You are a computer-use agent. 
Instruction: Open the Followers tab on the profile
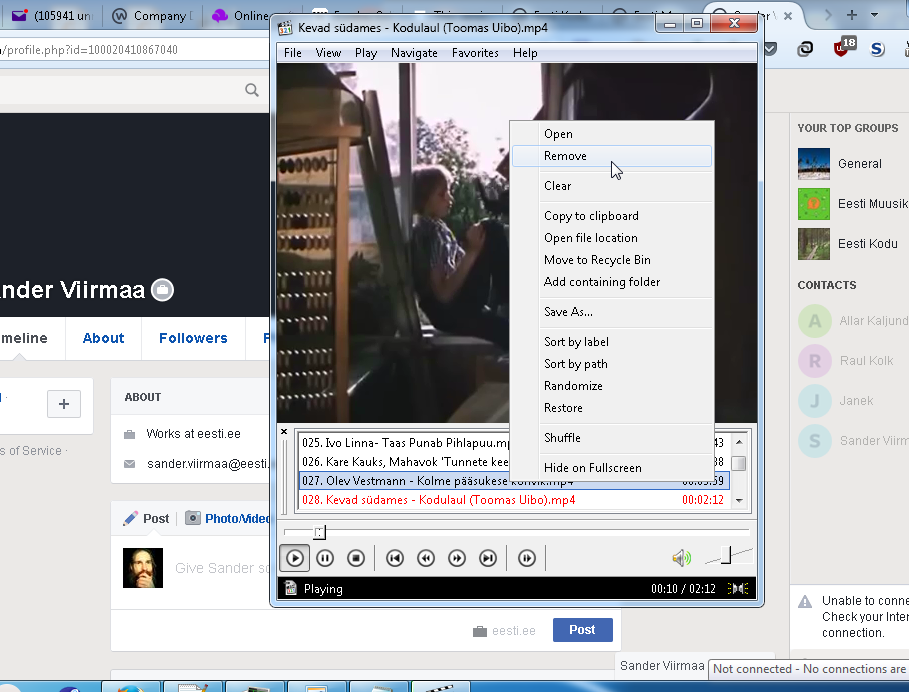(x=193, y=338)
